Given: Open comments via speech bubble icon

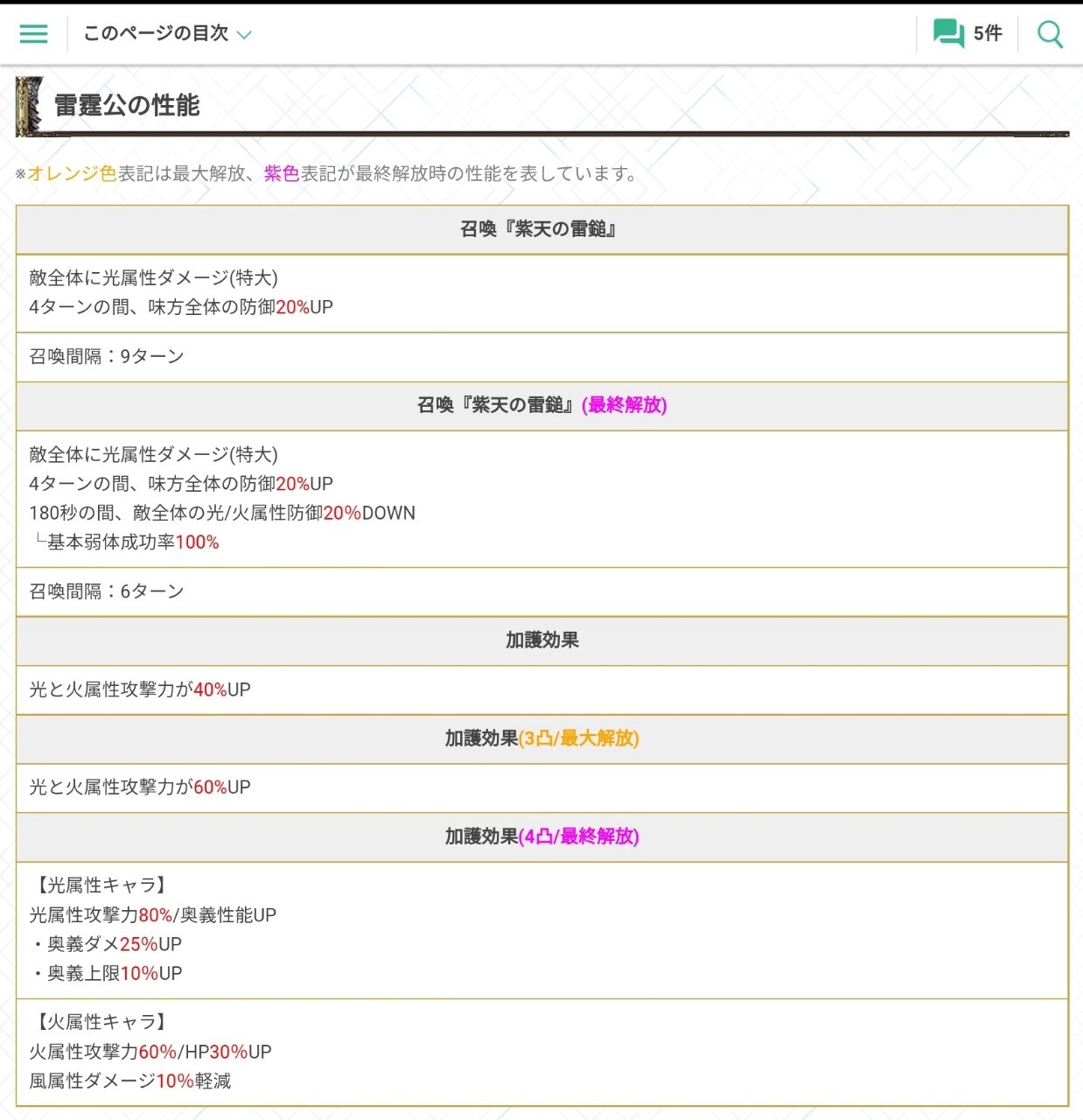Looking at the screenshot, I should tap(947, 34).
